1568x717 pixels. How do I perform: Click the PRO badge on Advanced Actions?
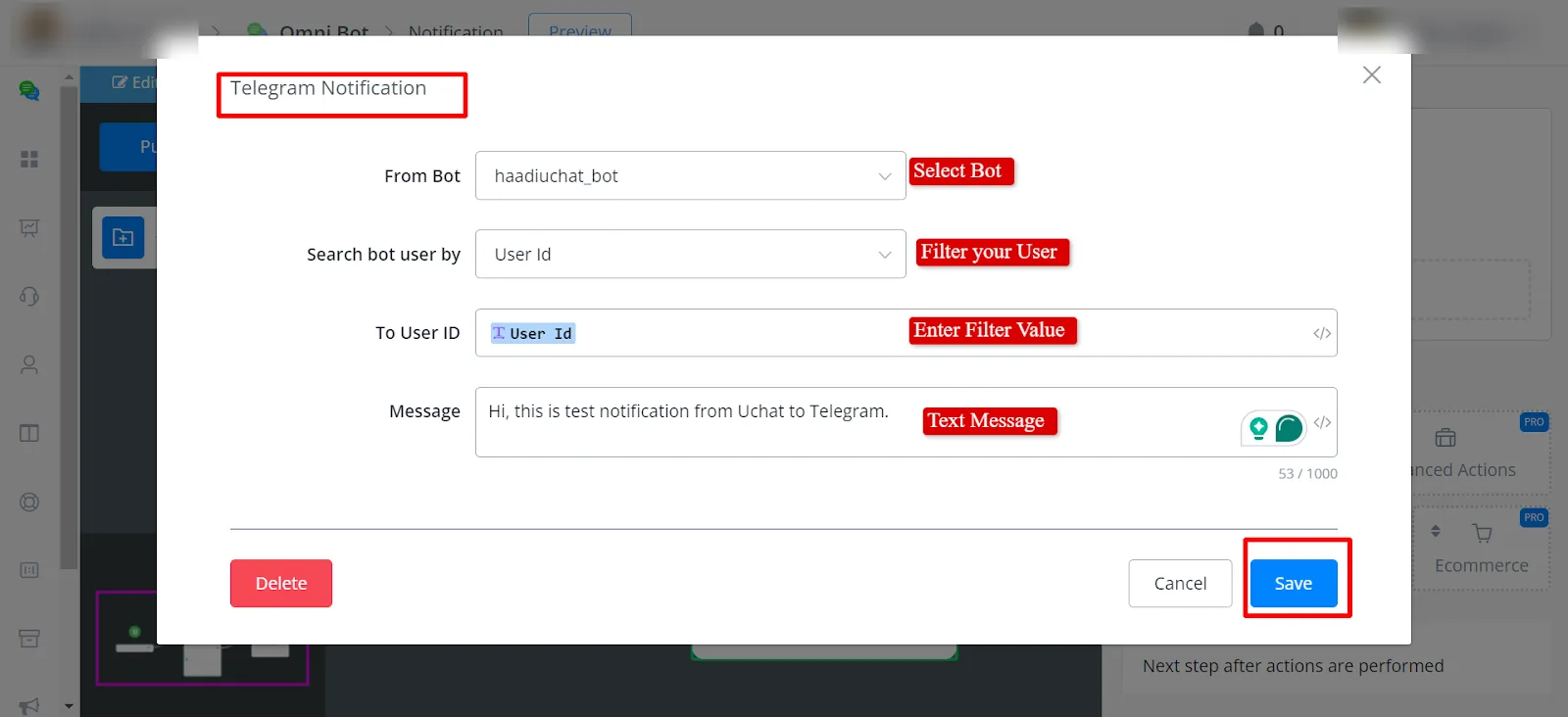click(x=1534, y=422)
